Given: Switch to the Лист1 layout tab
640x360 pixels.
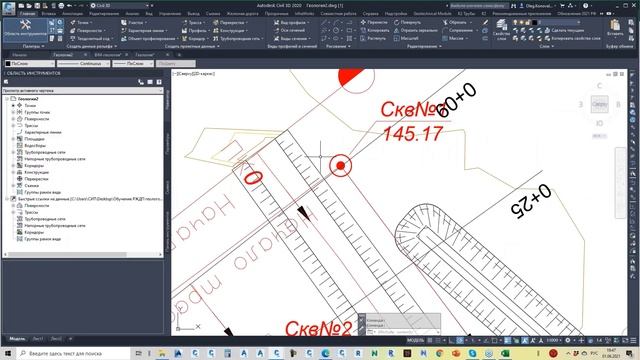Looking at the screenshot, I should 38,339.
